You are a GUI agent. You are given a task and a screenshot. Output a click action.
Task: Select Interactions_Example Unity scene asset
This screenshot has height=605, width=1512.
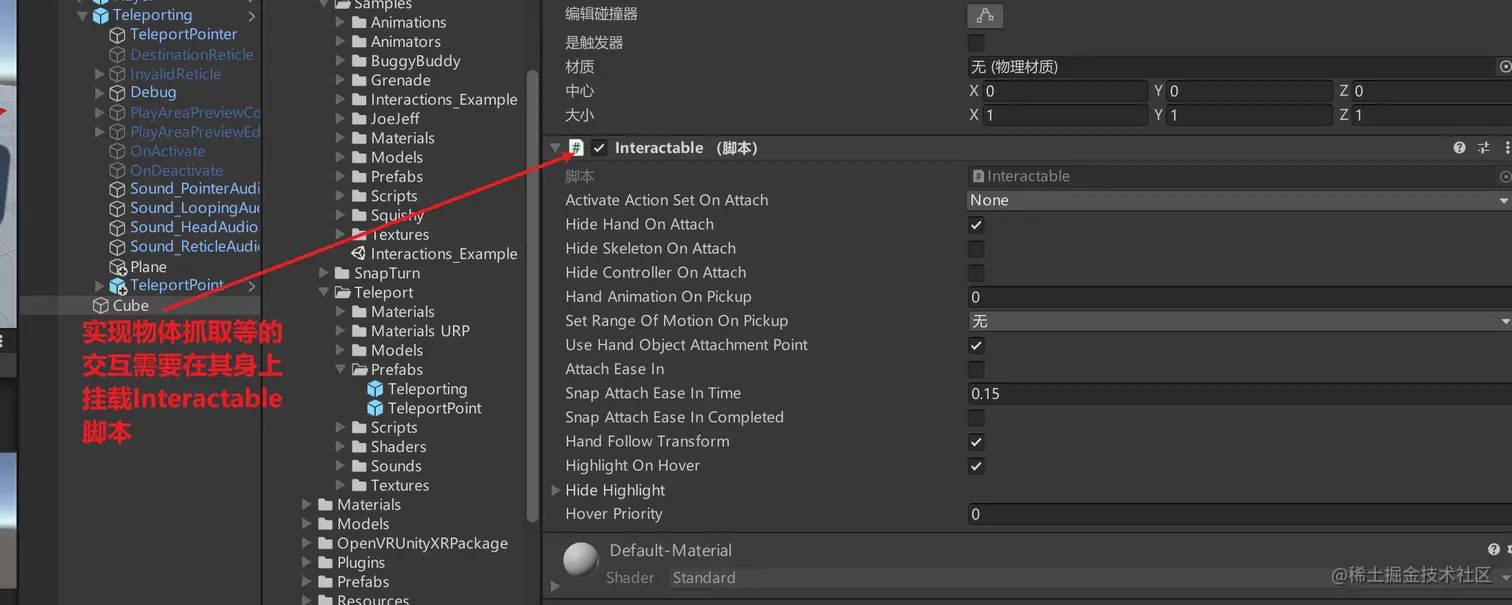tap(434, 254)
